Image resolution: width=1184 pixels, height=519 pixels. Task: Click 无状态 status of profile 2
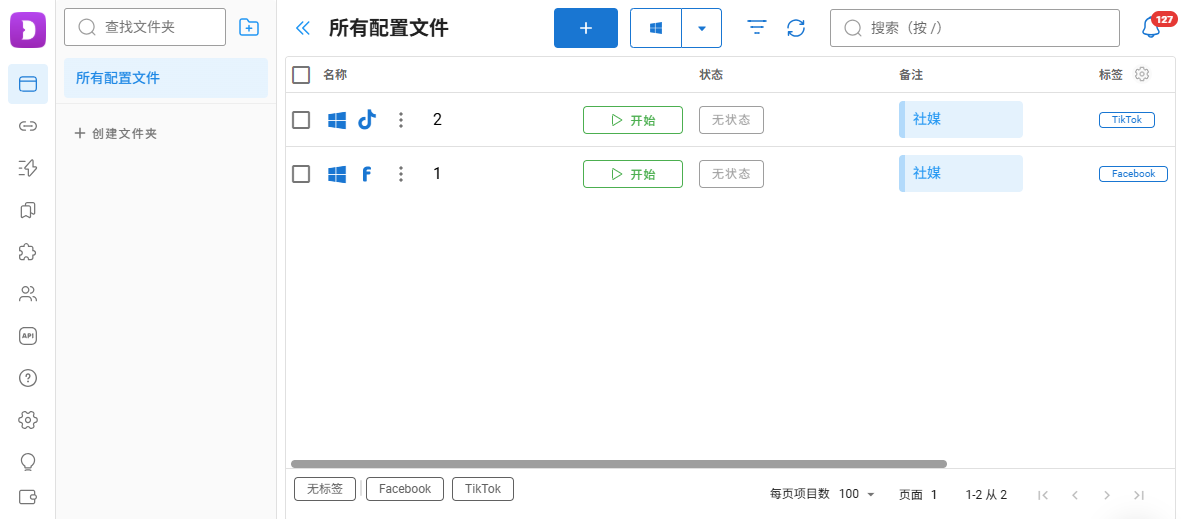pos(731,120)
